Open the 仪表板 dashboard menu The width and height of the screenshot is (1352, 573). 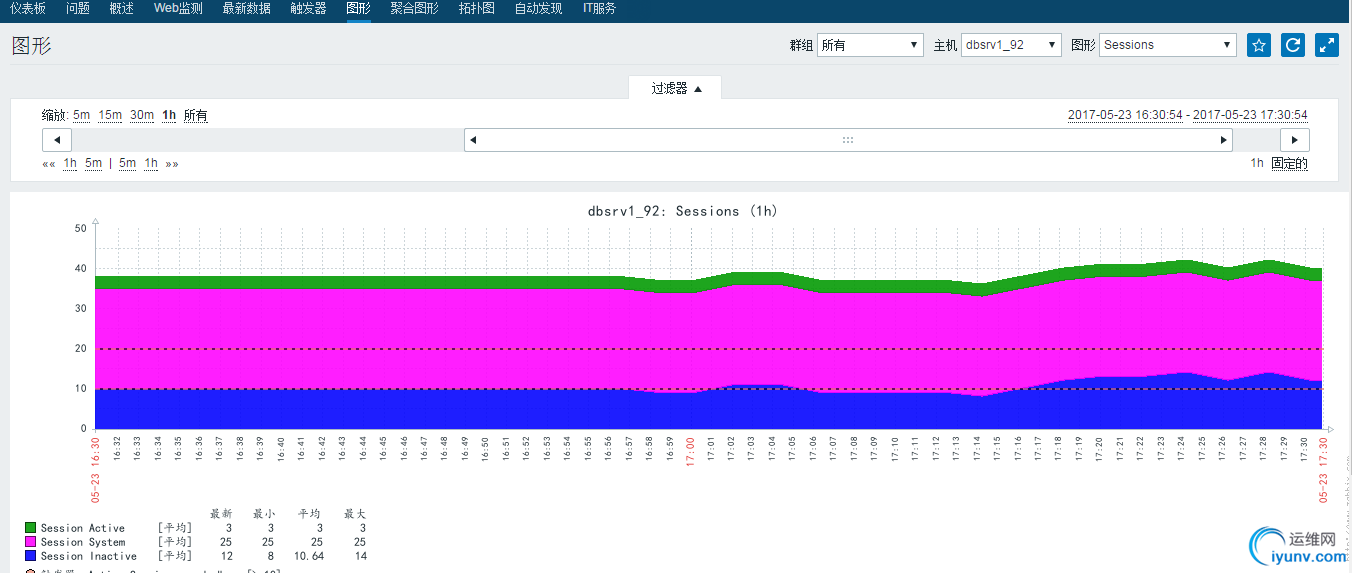[x=29, y=9]
